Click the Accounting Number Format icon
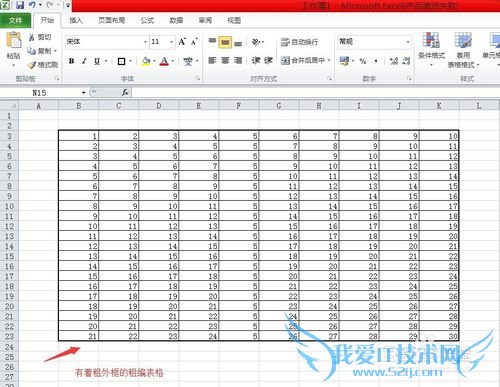500x387 pixels. tap(344, 61)
